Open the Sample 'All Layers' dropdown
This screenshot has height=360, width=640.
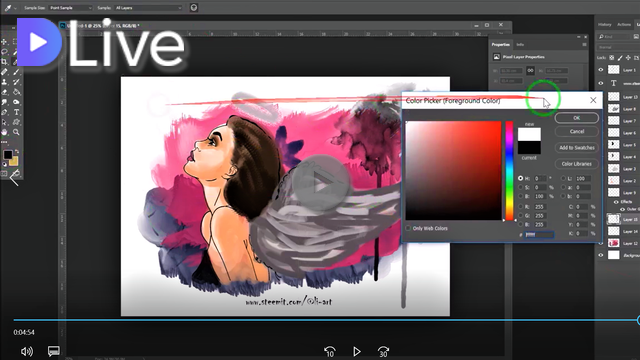pos(148,8)
